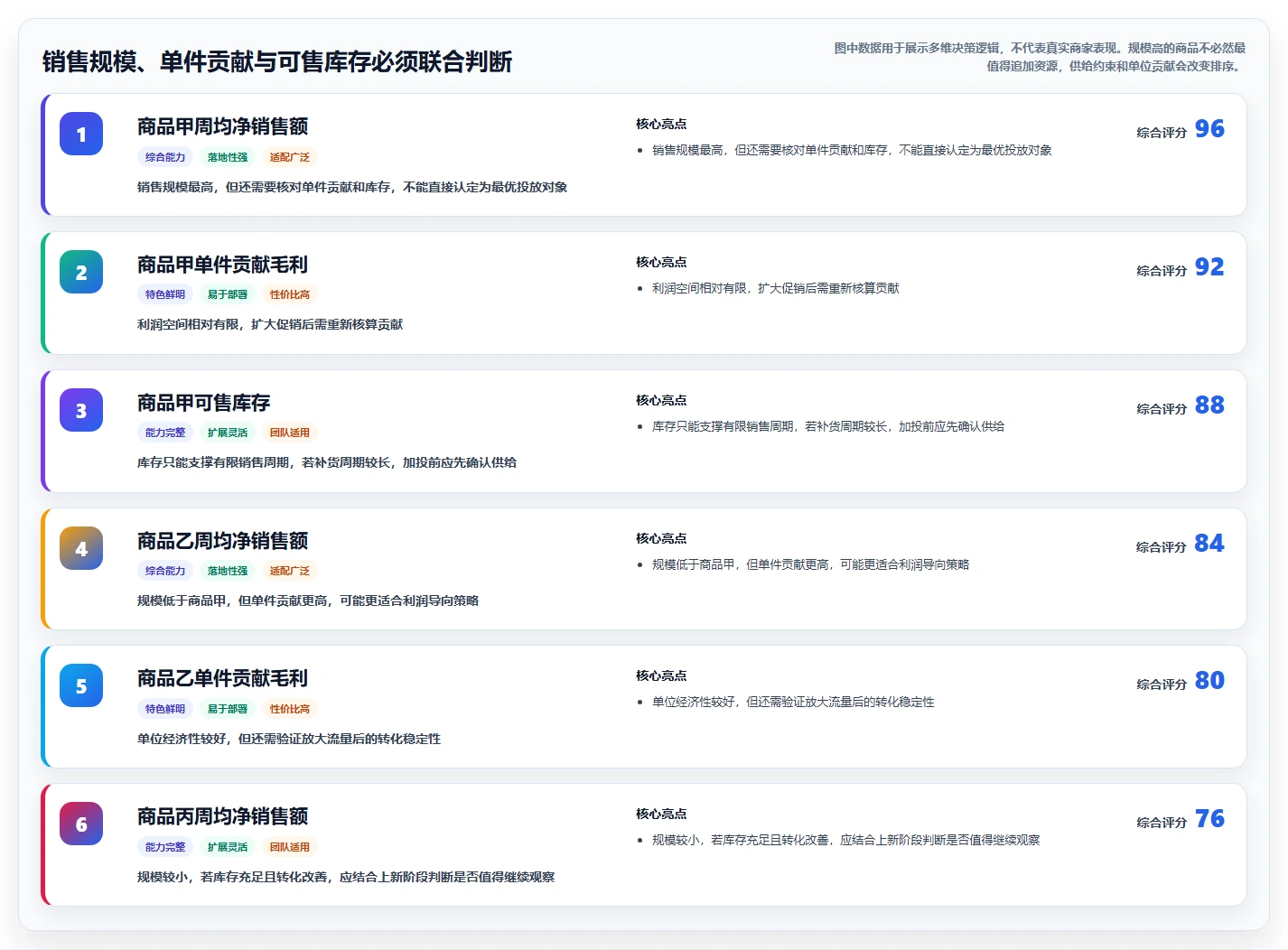
Task: Click 性价比高 tag under 商品甲单件贡献毛利
Action: (290, 294)
